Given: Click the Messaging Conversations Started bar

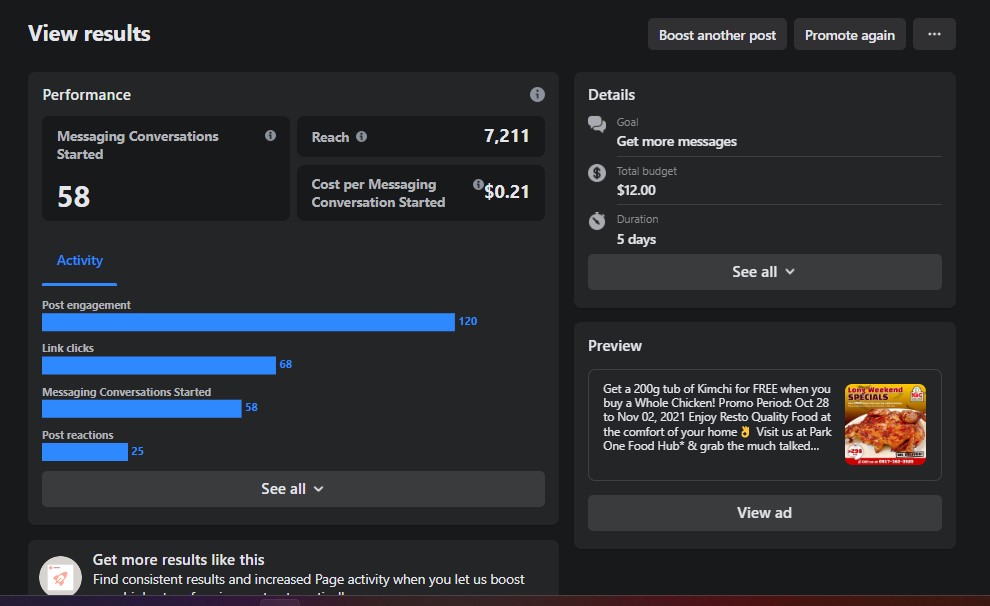Looking at the screenshot, I should point(141,408).
